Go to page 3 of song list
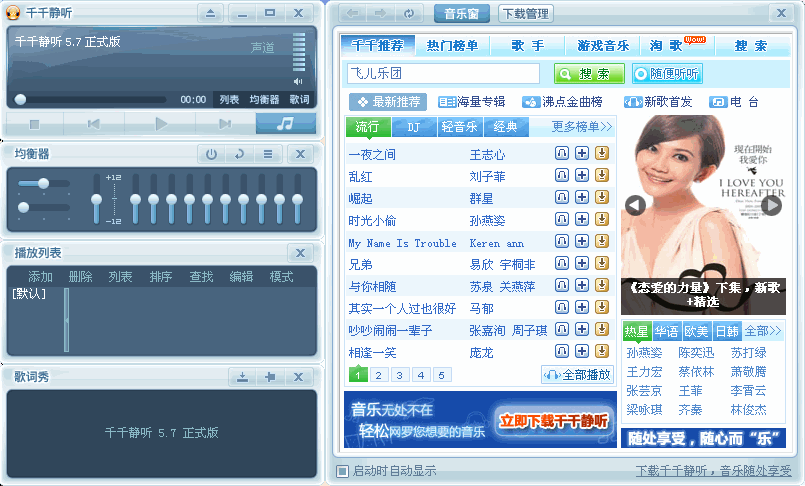Screen dimensions: 805x486 click(399, 375)
